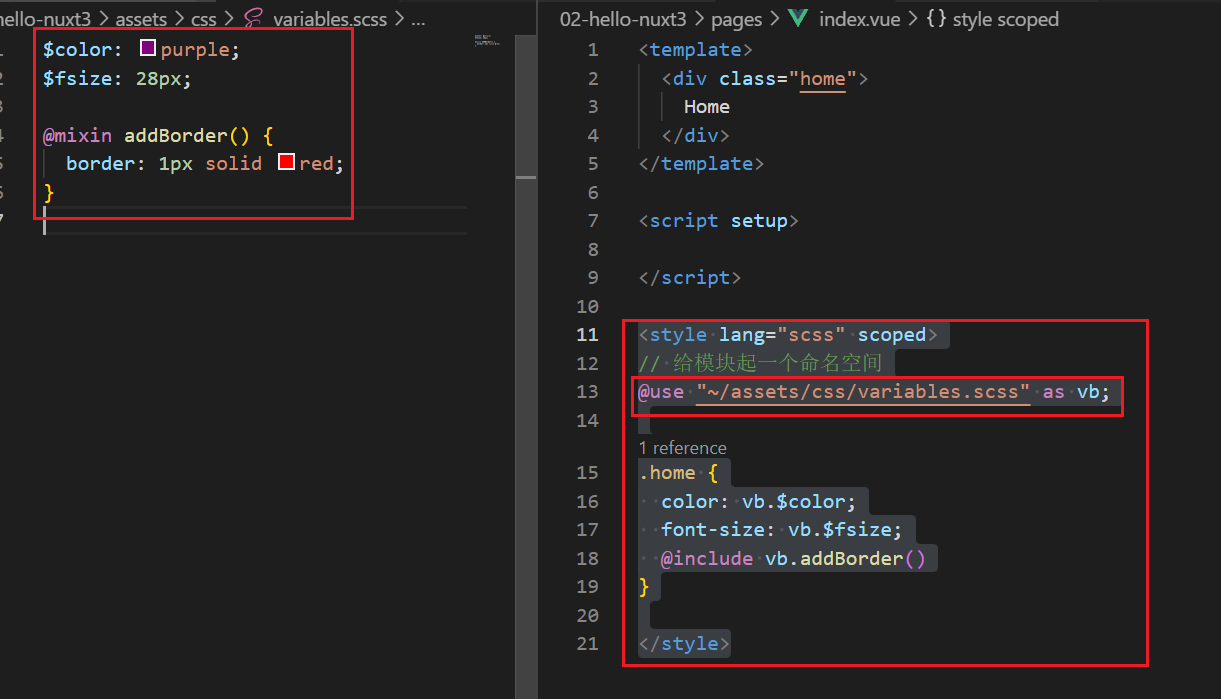Screen dimensions: 1221x699
Task: Click the "1 reference" code lens link
Action: tap(683, 448)
